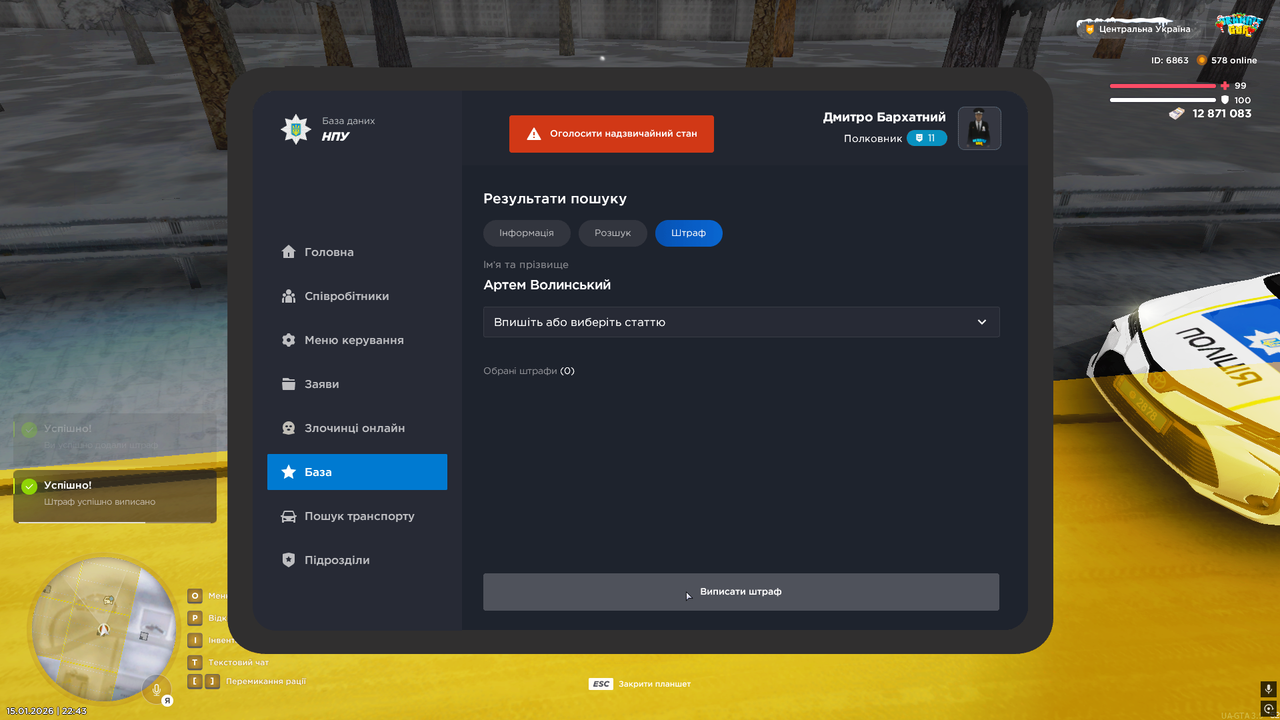Select the Штраф tab

689,233
